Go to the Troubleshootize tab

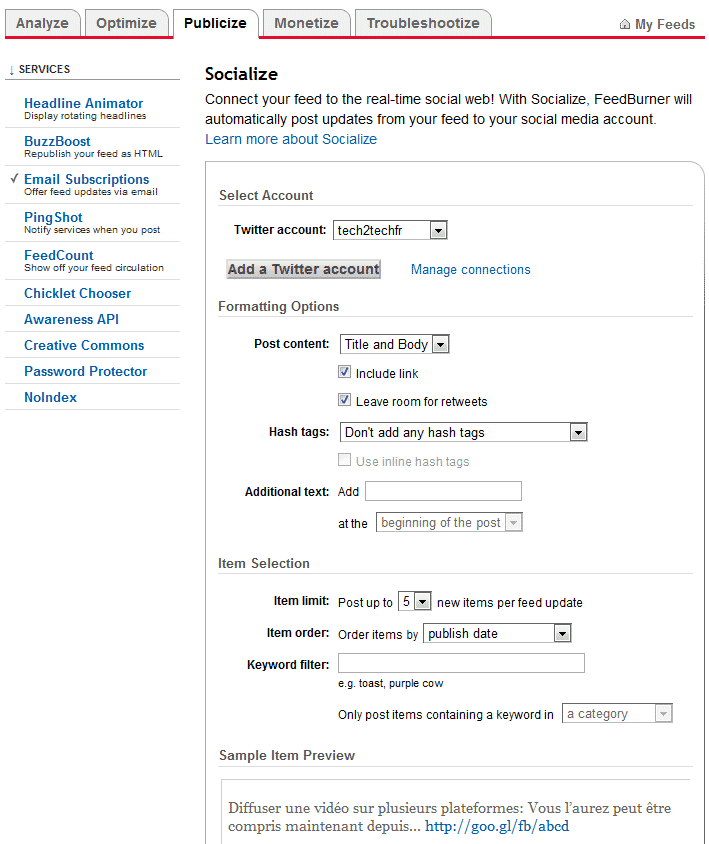pos(423,23)
